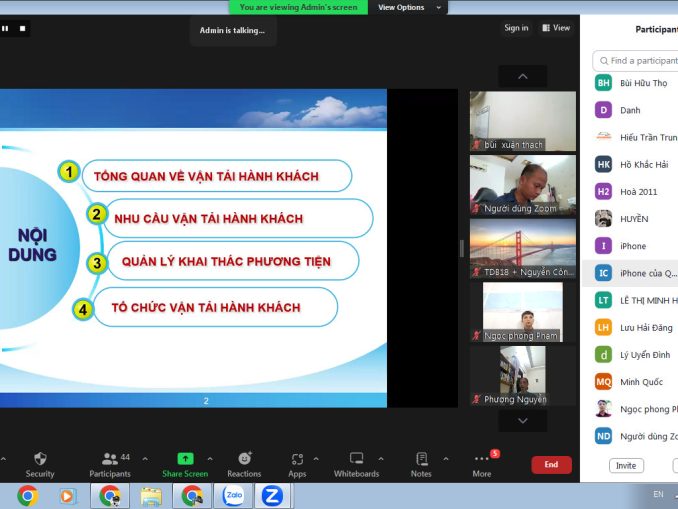Screen dimensions: 678x509
Task: Stop the recording
Action: pyautogui.click(x=22, y=29)
